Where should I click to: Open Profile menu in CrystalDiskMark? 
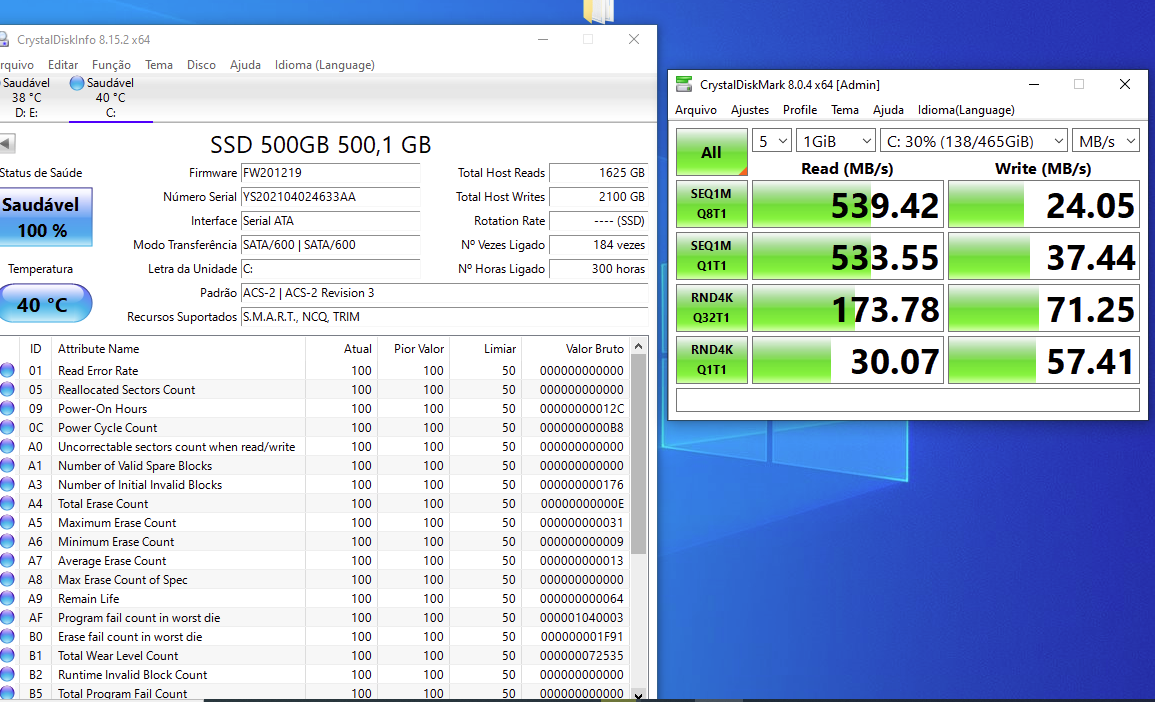[800, 110]
